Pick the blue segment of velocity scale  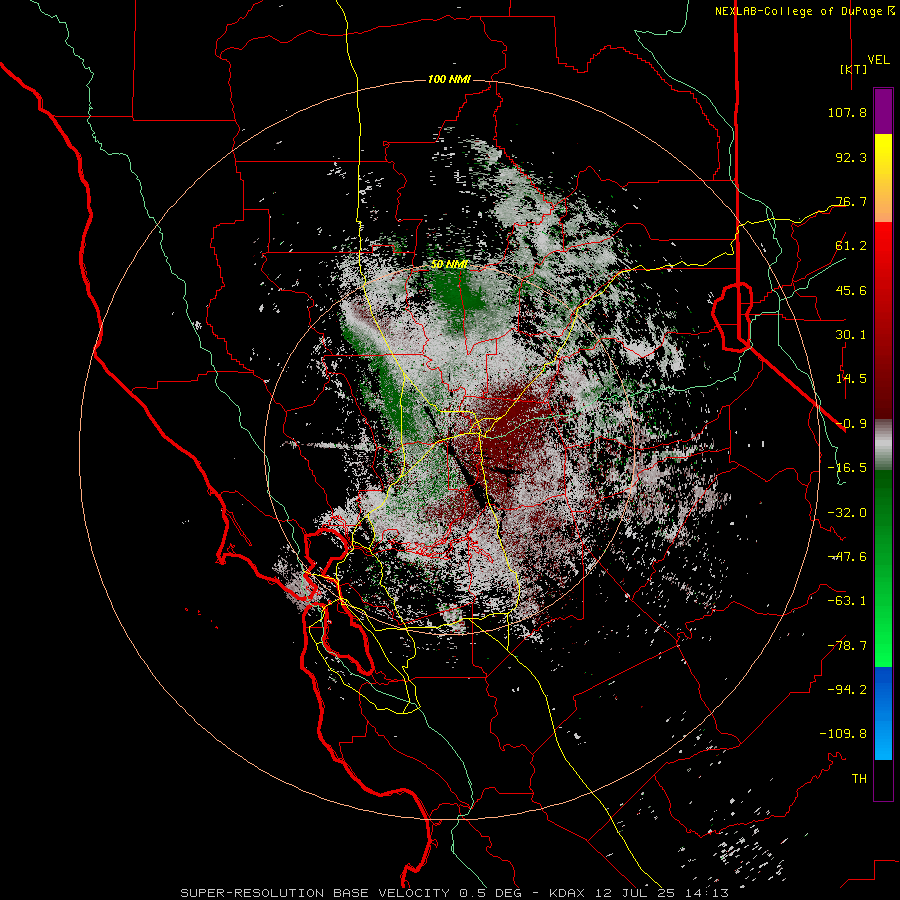click(x=883, y=713)
